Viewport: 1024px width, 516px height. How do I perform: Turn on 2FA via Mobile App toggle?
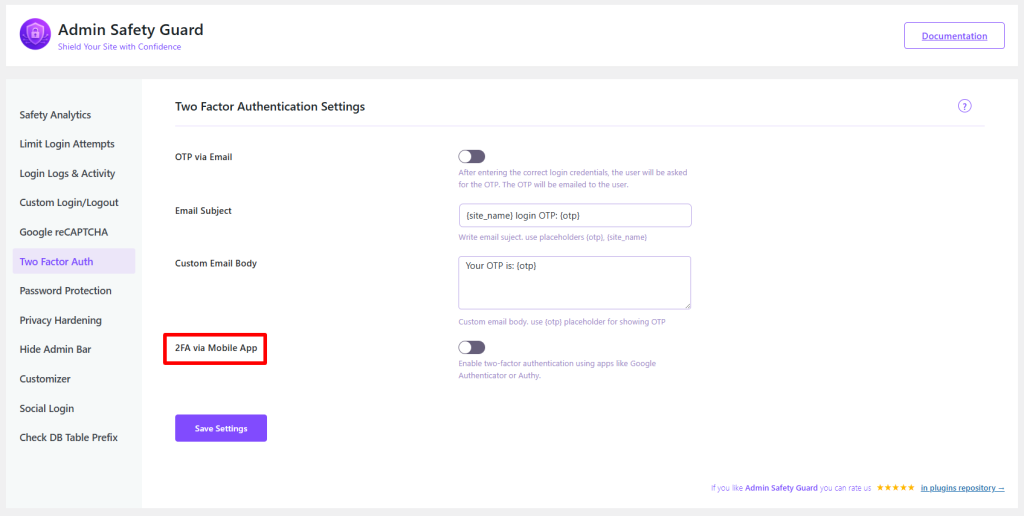click(x=471, y=347)
